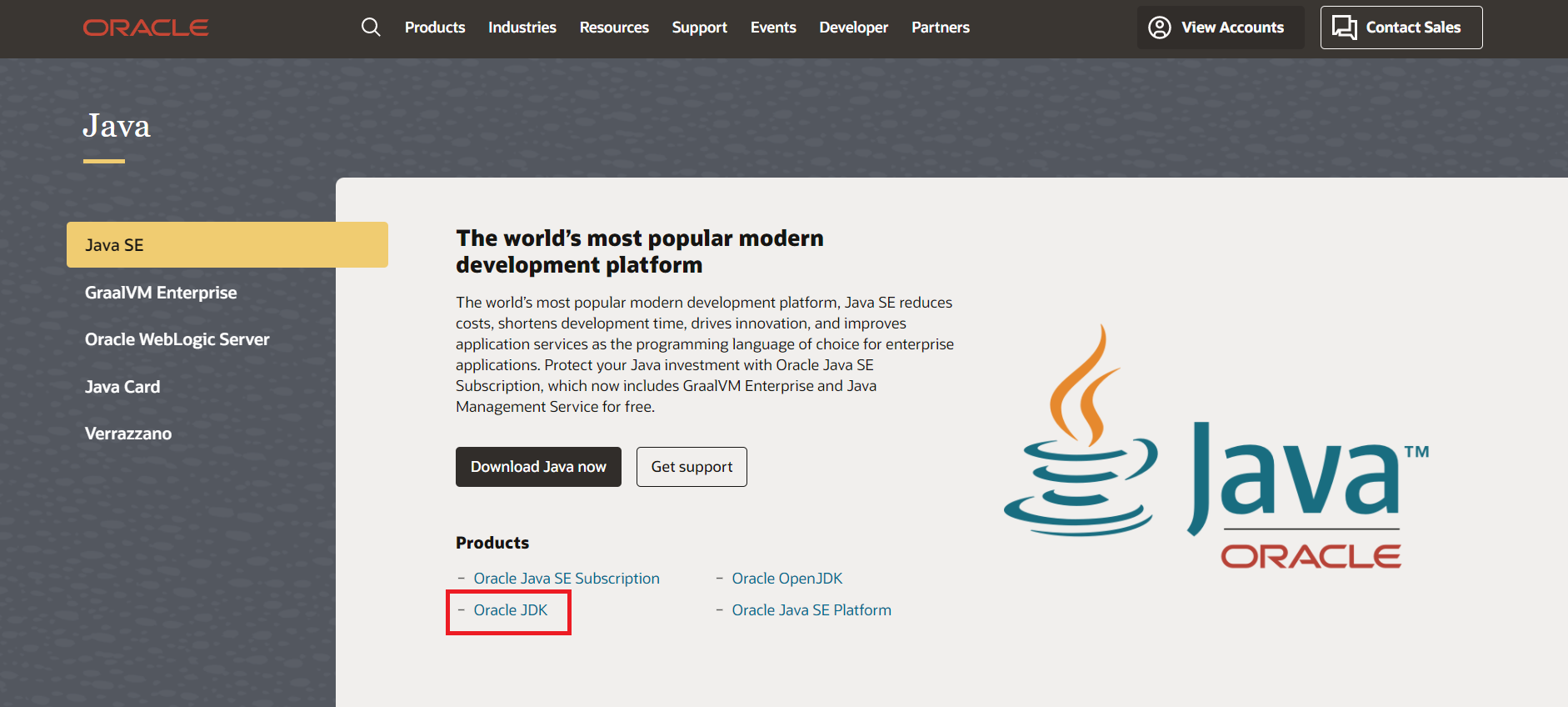Screen dimensions: 1568x707
Task: Click the 'Products' section heading
Action: pos(492,543)
